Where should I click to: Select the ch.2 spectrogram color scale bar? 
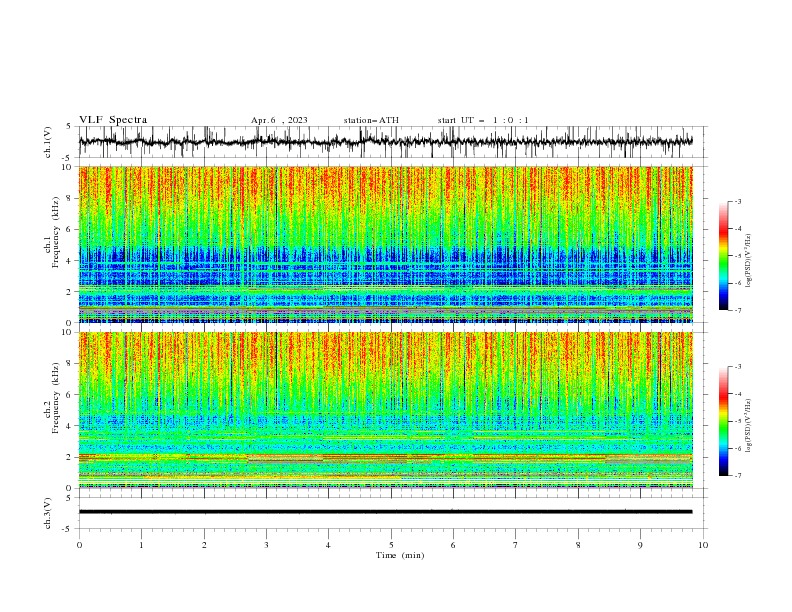(x=723, y=421)
